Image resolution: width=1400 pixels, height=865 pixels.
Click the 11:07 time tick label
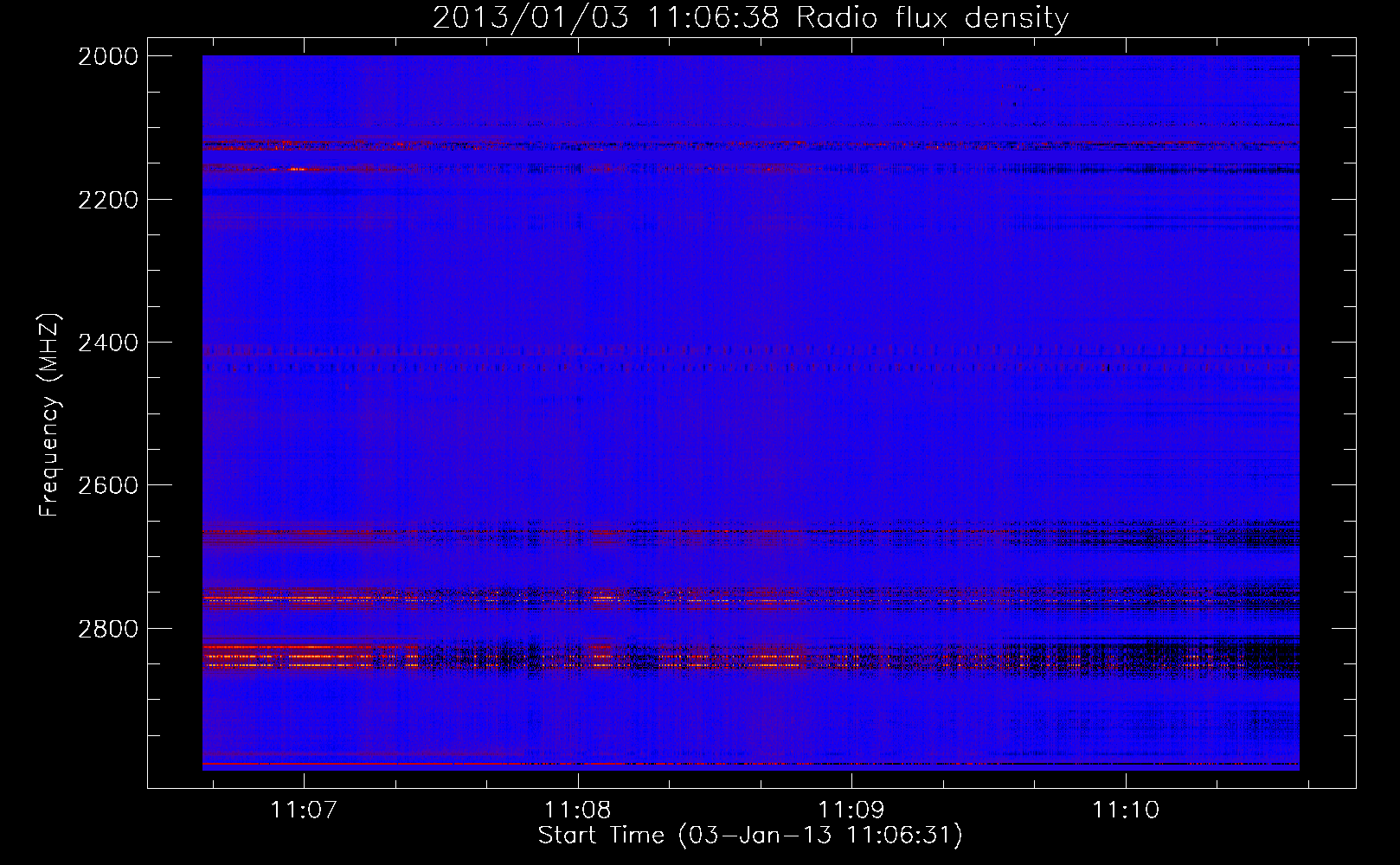tap(304, 810)
